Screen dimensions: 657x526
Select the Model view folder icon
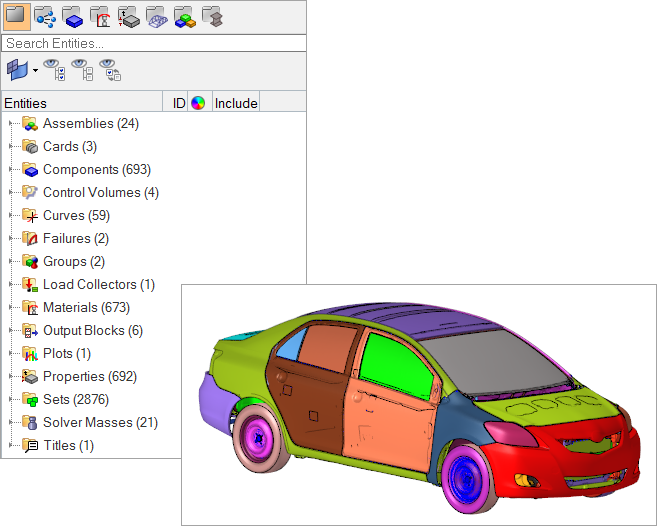[16, 16]
